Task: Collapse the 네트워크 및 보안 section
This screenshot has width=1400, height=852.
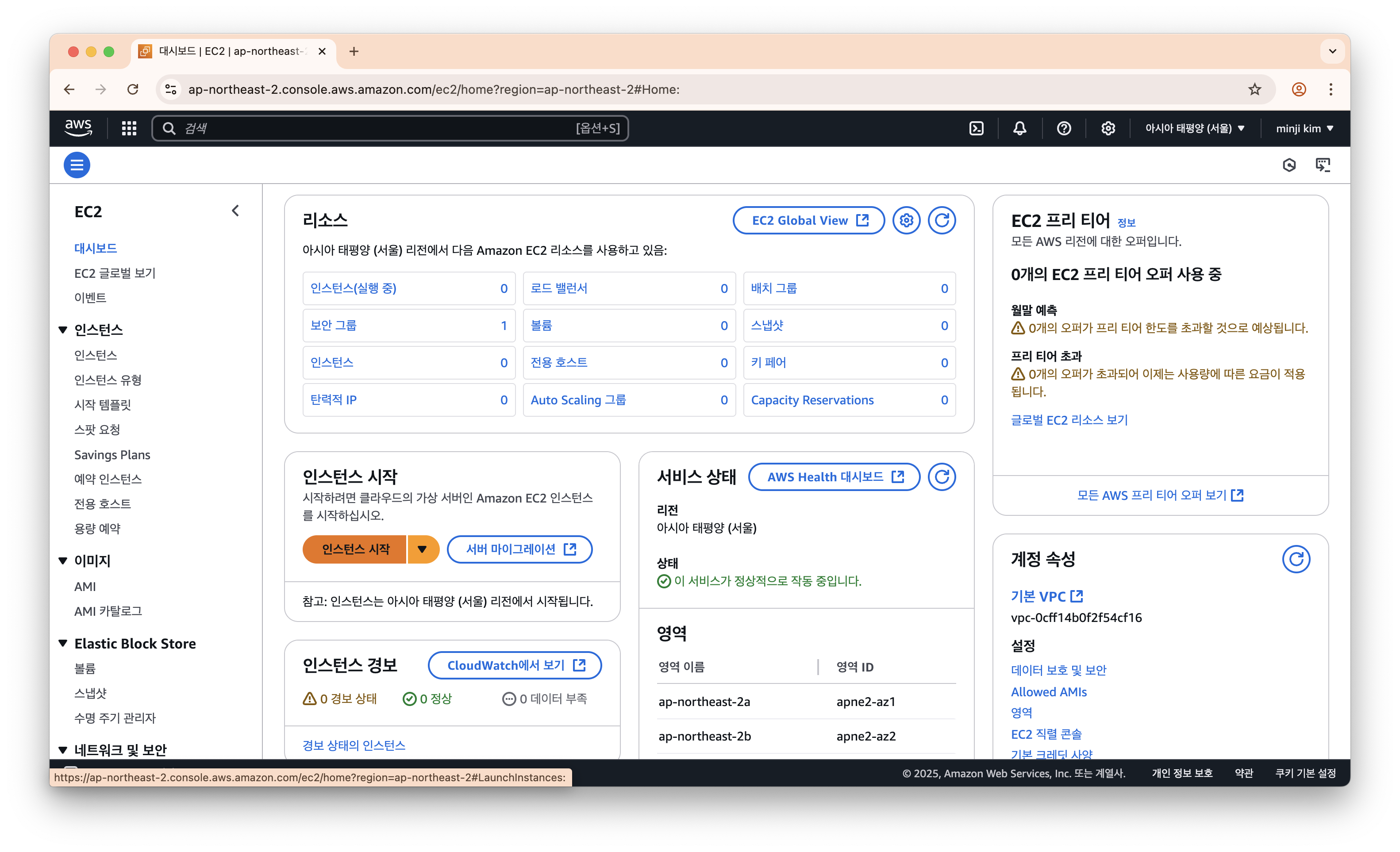Action: pos(63,750)
